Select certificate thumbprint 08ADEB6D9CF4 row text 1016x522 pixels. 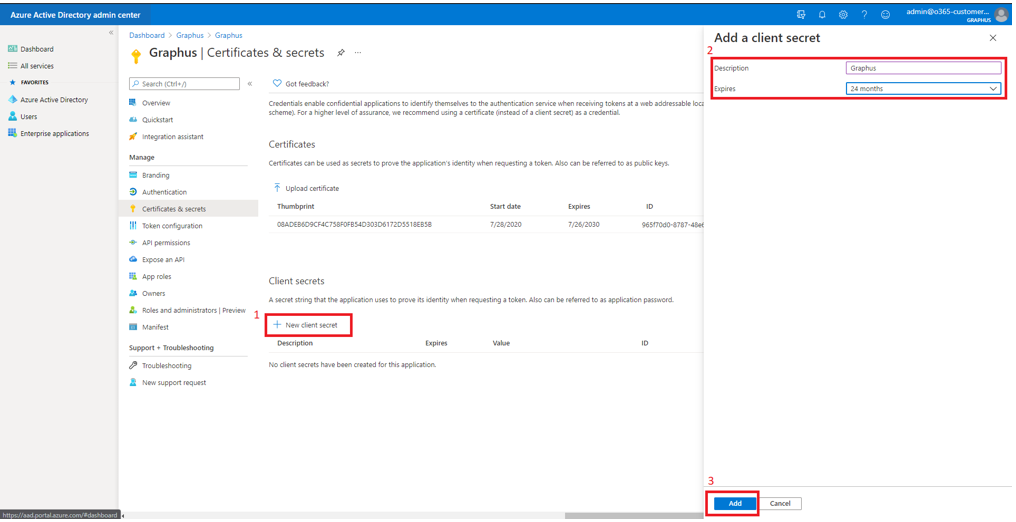tap(354, 224)
